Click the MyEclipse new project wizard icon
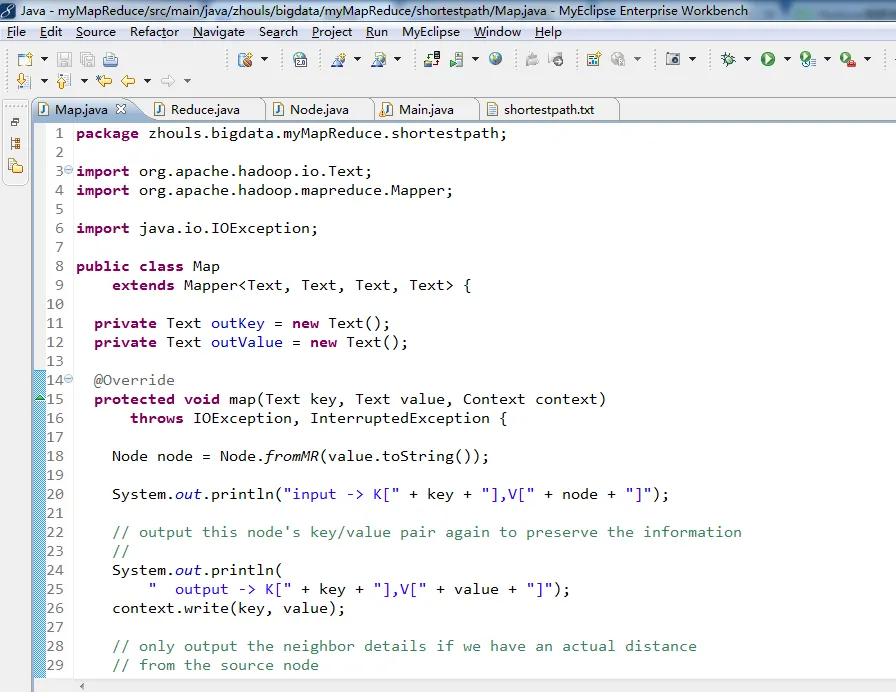Viewport: 896px width, 692px height. [246, 59]
